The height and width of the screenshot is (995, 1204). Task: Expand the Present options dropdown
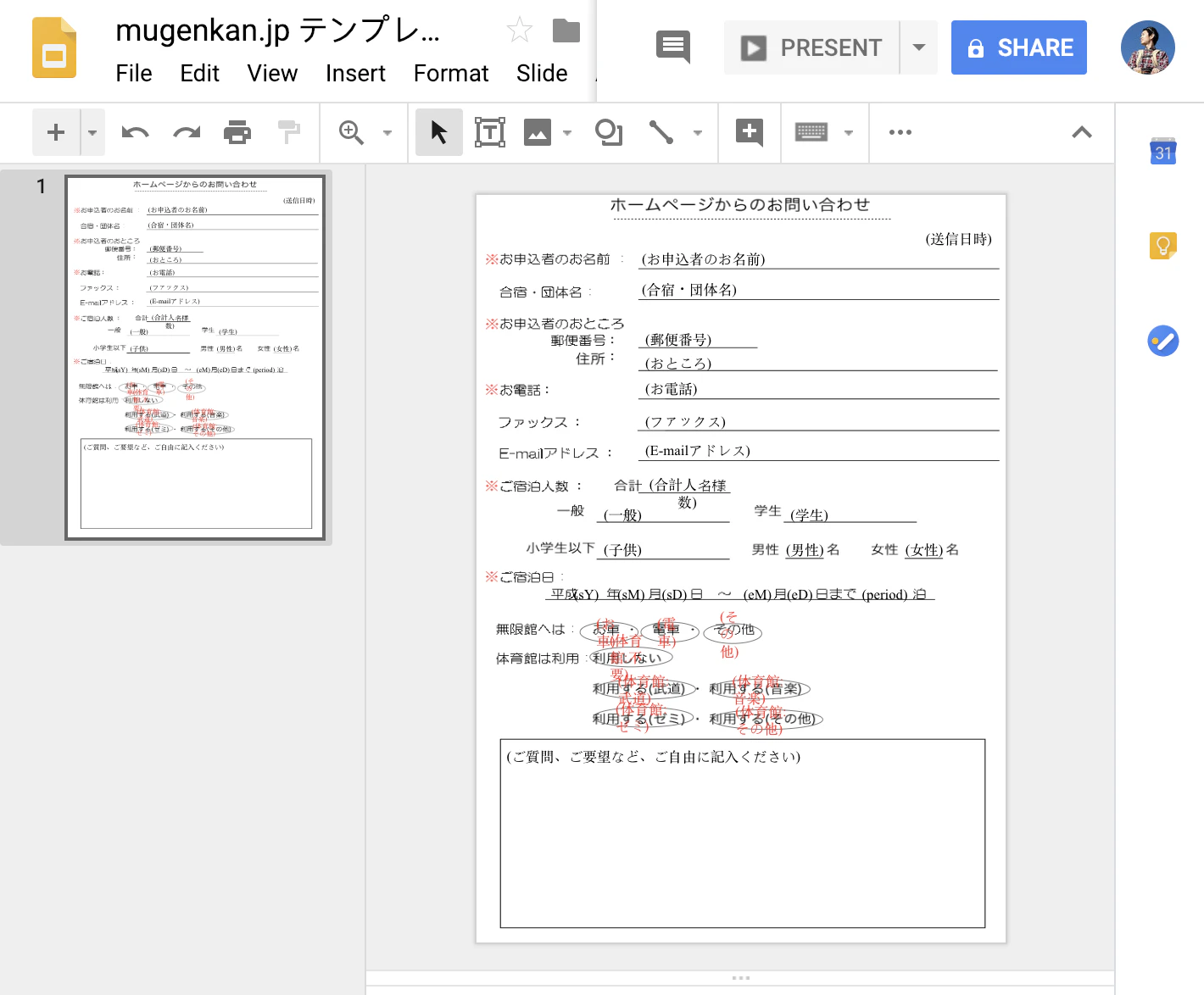tap(919, 47)
